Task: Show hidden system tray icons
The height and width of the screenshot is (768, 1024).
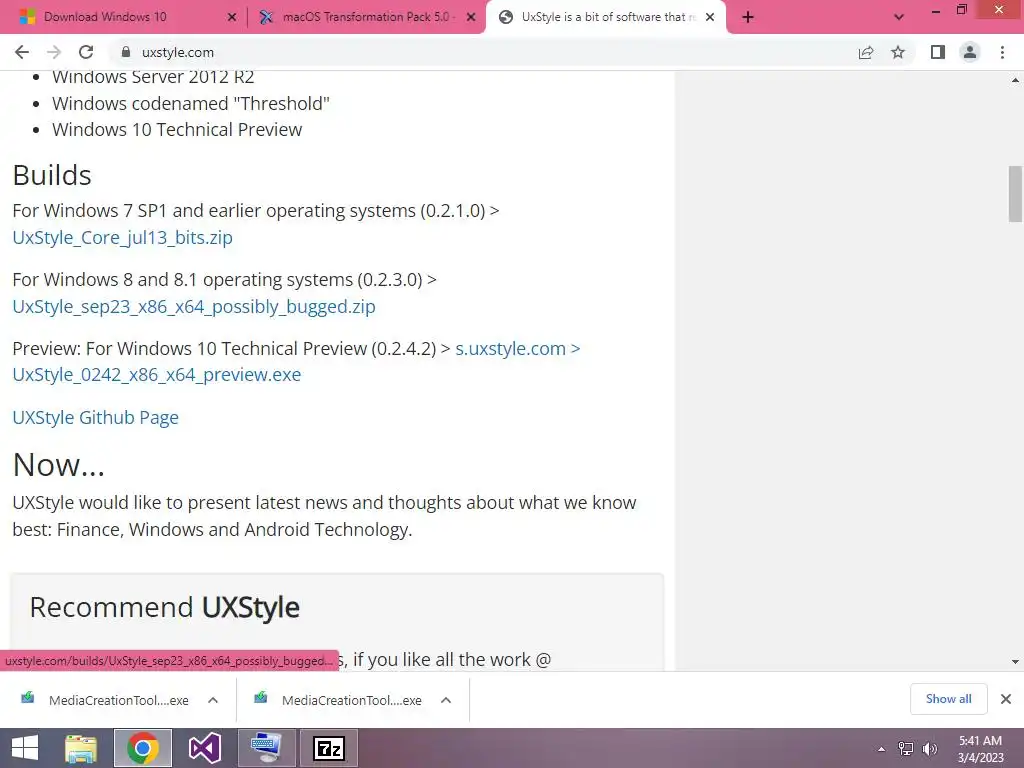Action: tap(881, 749)
